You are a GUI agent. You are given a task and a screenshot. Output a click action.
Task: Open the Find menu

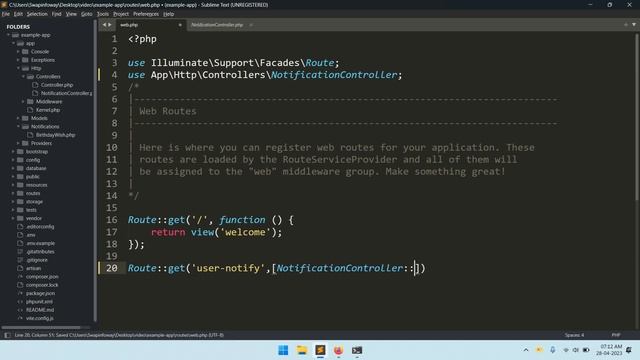pos(56,14)
